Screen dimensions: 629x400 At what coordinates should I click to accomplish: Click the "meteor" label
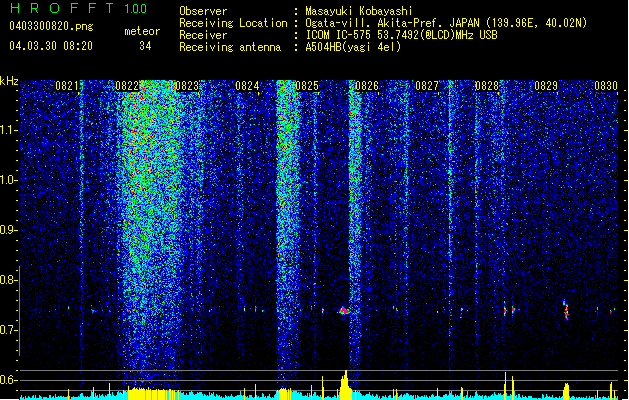tap(142, 31)
